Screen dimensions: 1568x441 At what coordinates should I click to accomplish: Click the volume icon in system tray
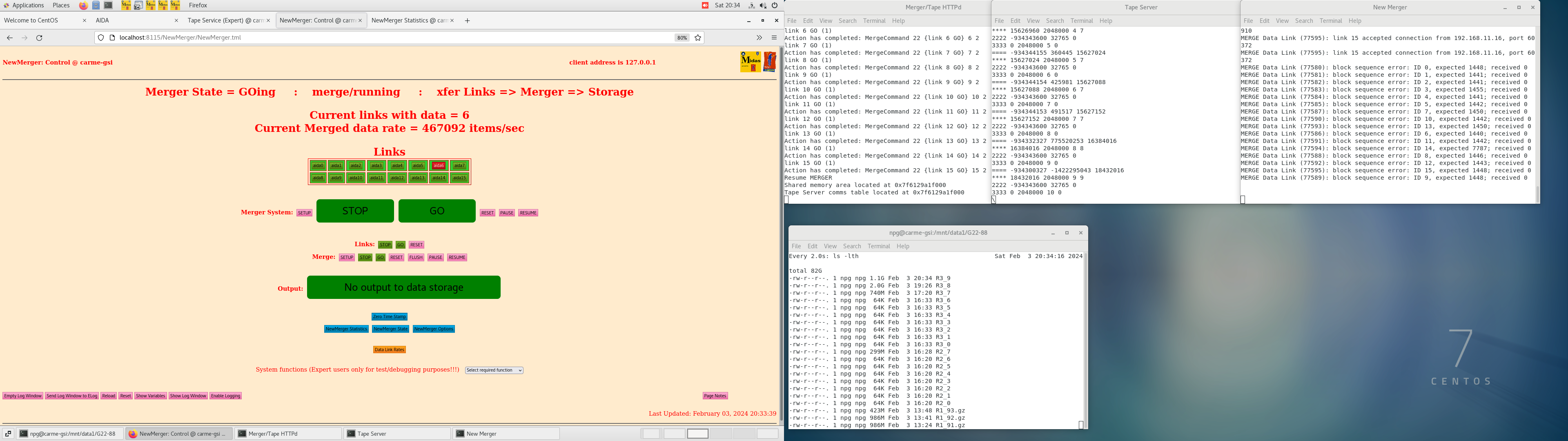763,5
